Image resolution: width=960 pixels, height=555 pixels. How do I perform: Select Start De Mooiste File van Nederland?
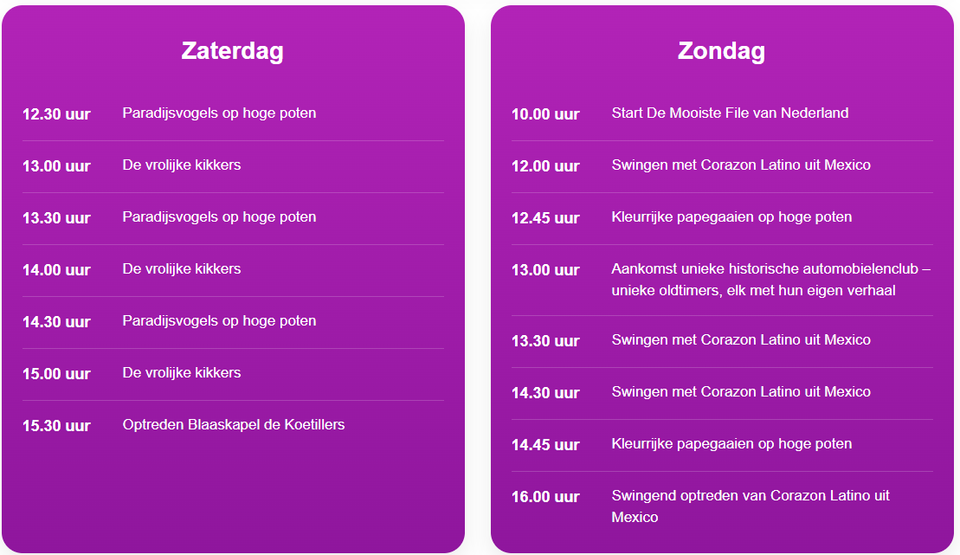click(x=730, y=113)
